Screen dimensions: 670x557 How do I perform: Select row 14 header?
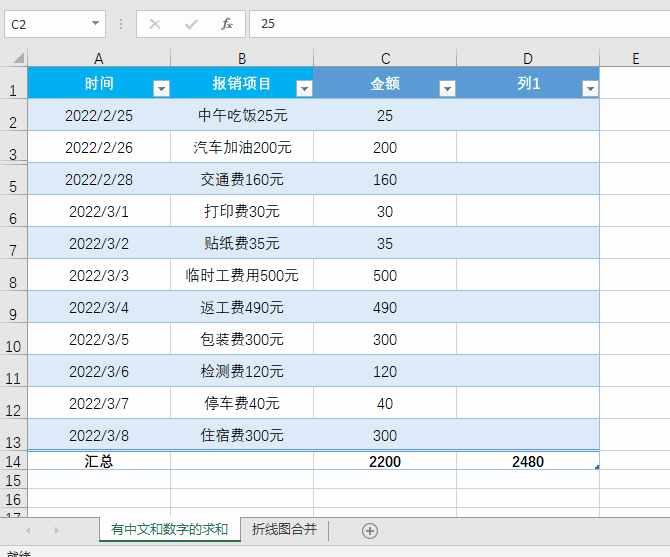point(13,460)
